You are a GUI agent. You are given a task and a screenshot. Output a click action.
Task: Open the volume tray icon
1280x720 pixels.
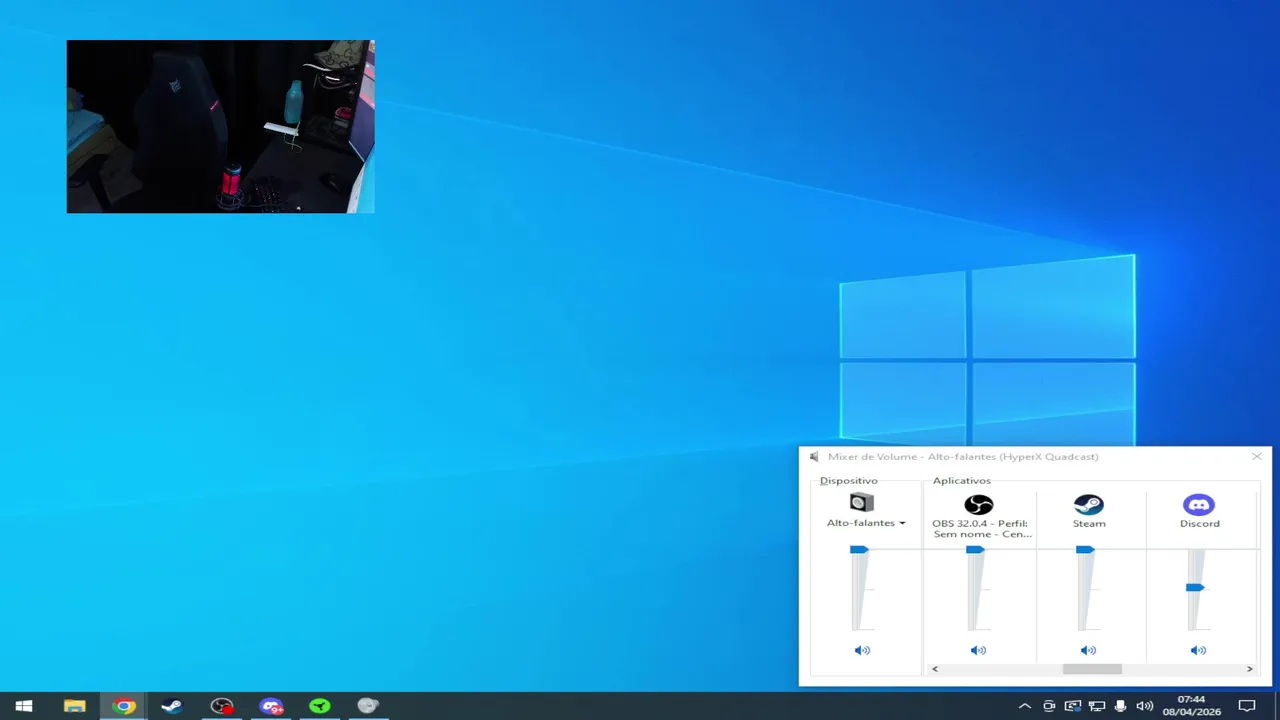[1145, 706]
